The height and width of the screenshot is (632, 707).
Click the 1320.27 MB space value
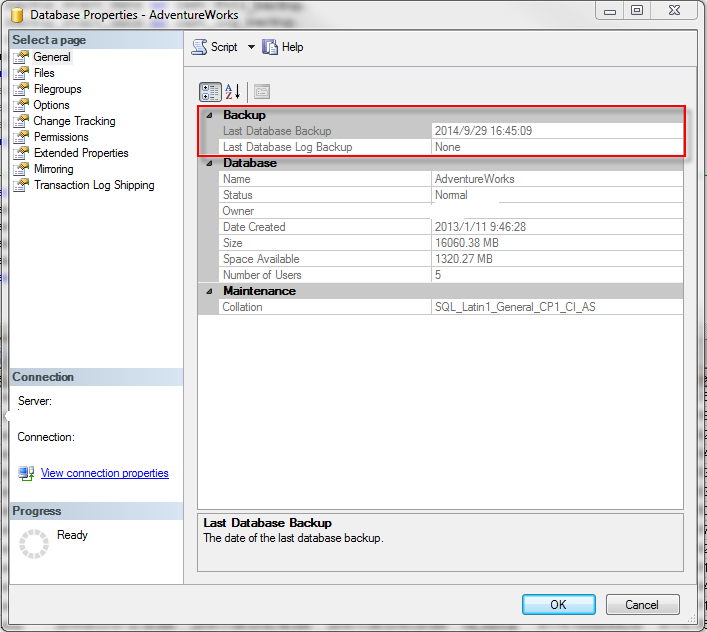click(x=464, y=259)
